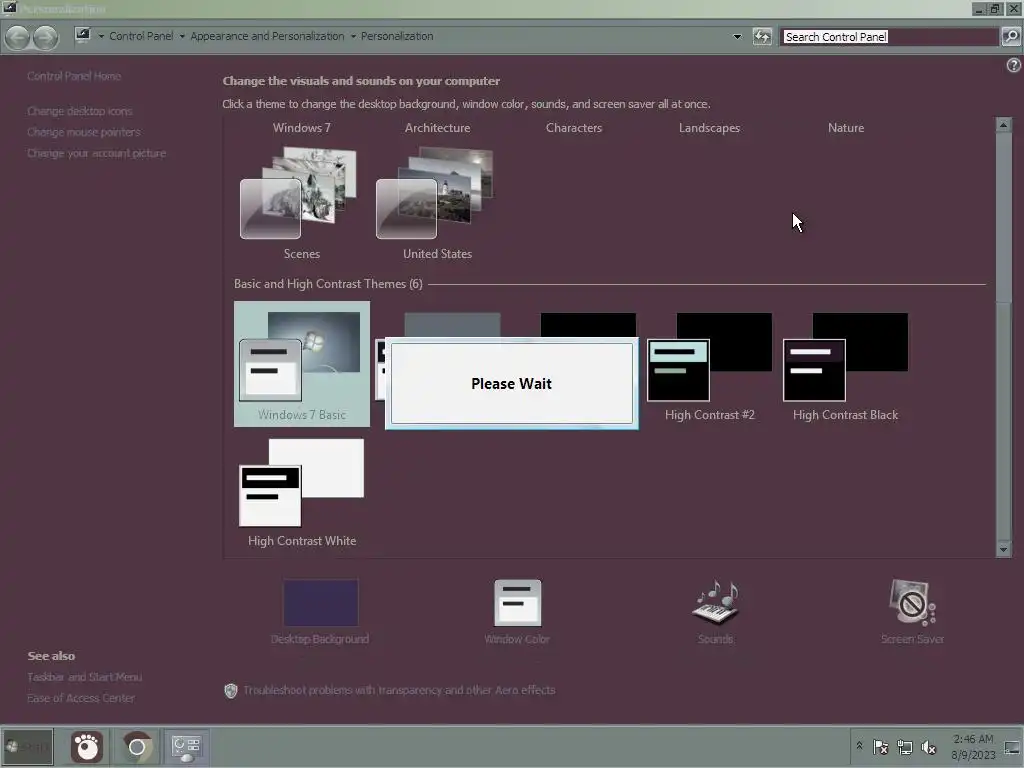The width and height of the screenshot is (1024, 768).
Task: Open the Chrome taskbar icon
Action: click(136, 747)
